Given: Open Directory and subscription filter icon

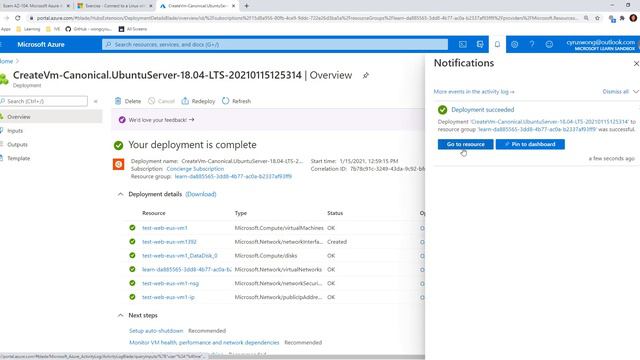Looking at the screenshot, I should pos(480,44).
